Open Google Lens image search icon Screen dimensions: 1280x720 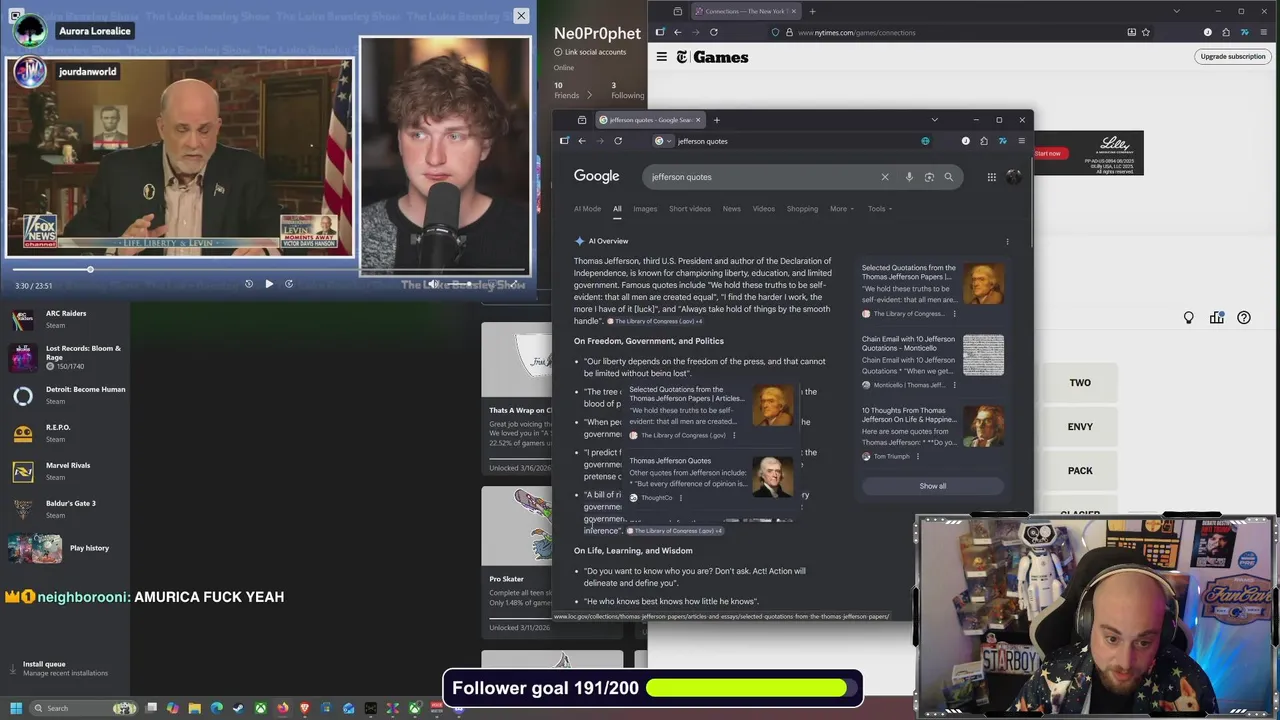pos(929,177)
